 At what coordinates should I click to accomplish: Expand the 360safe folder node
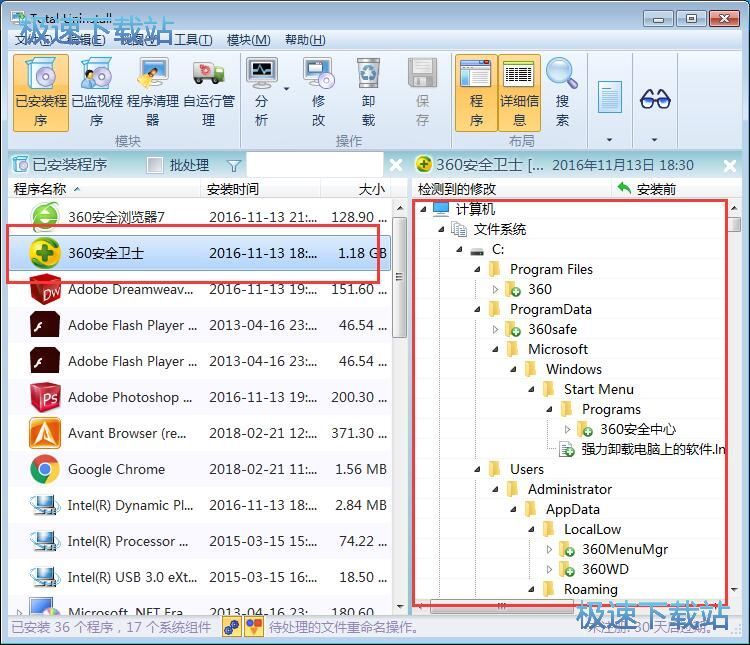tap(496, 329)
